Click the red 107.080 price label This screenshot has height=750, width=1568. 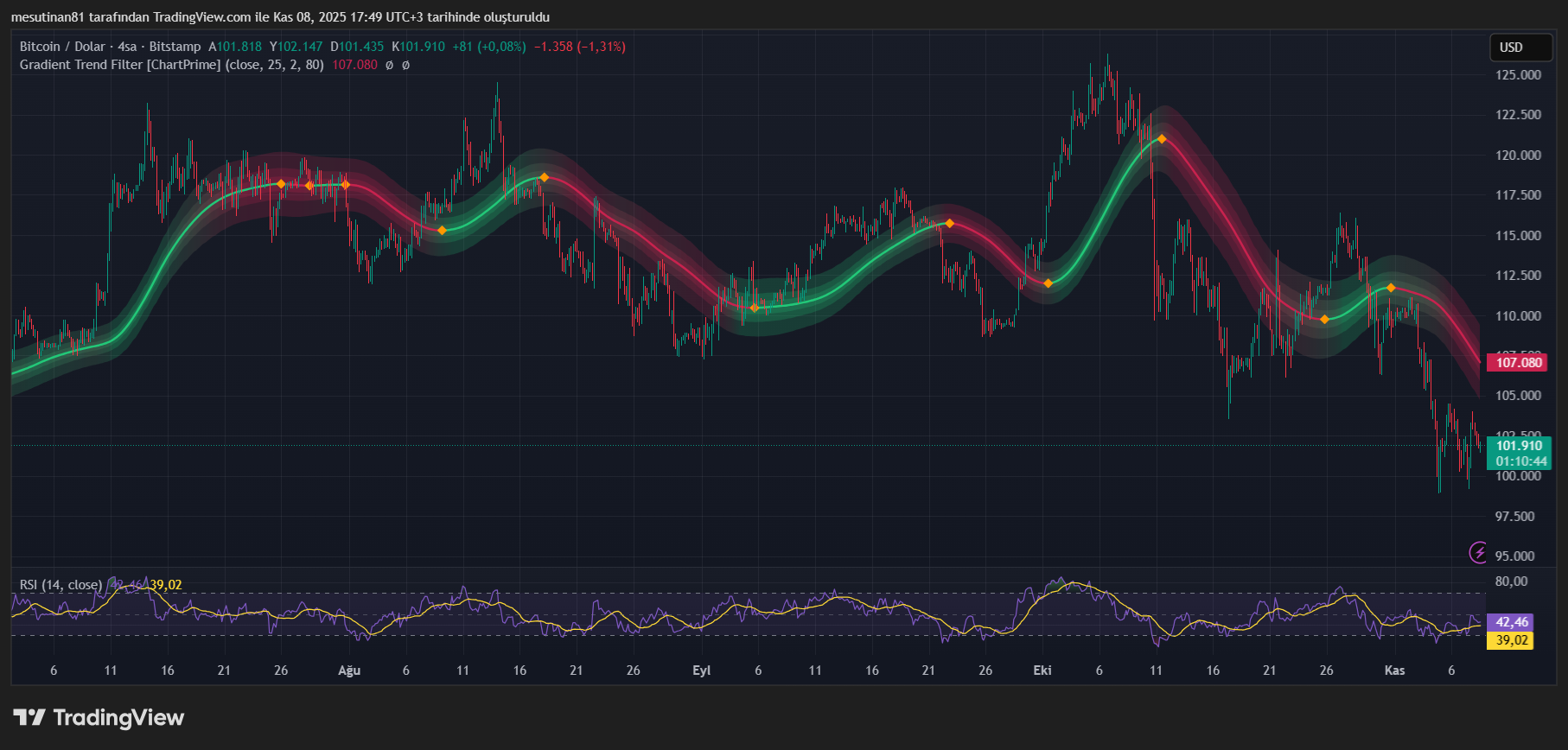point(1518,362)
